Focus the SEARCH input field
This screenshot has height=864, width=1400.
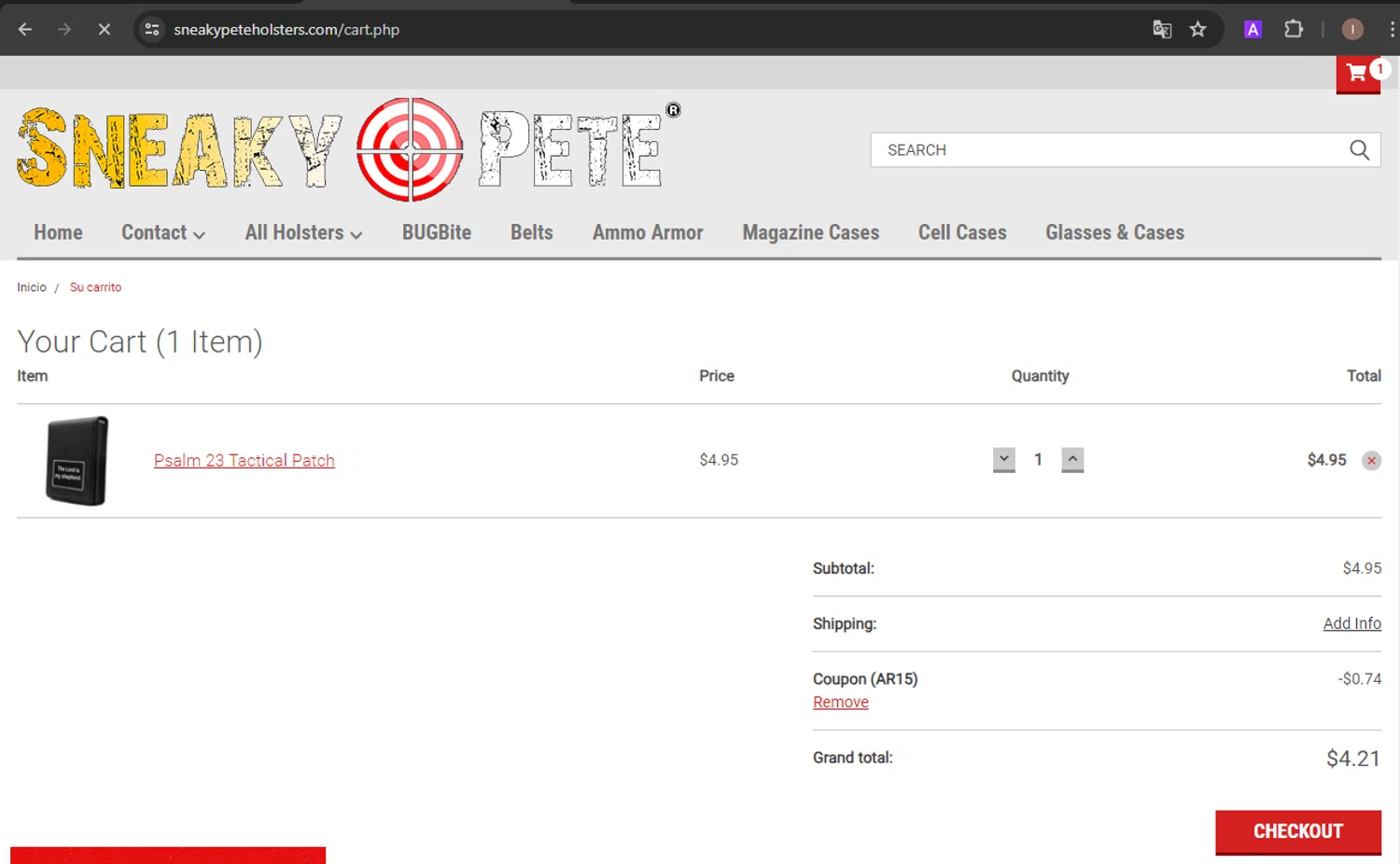click(x=1111, y=150)
